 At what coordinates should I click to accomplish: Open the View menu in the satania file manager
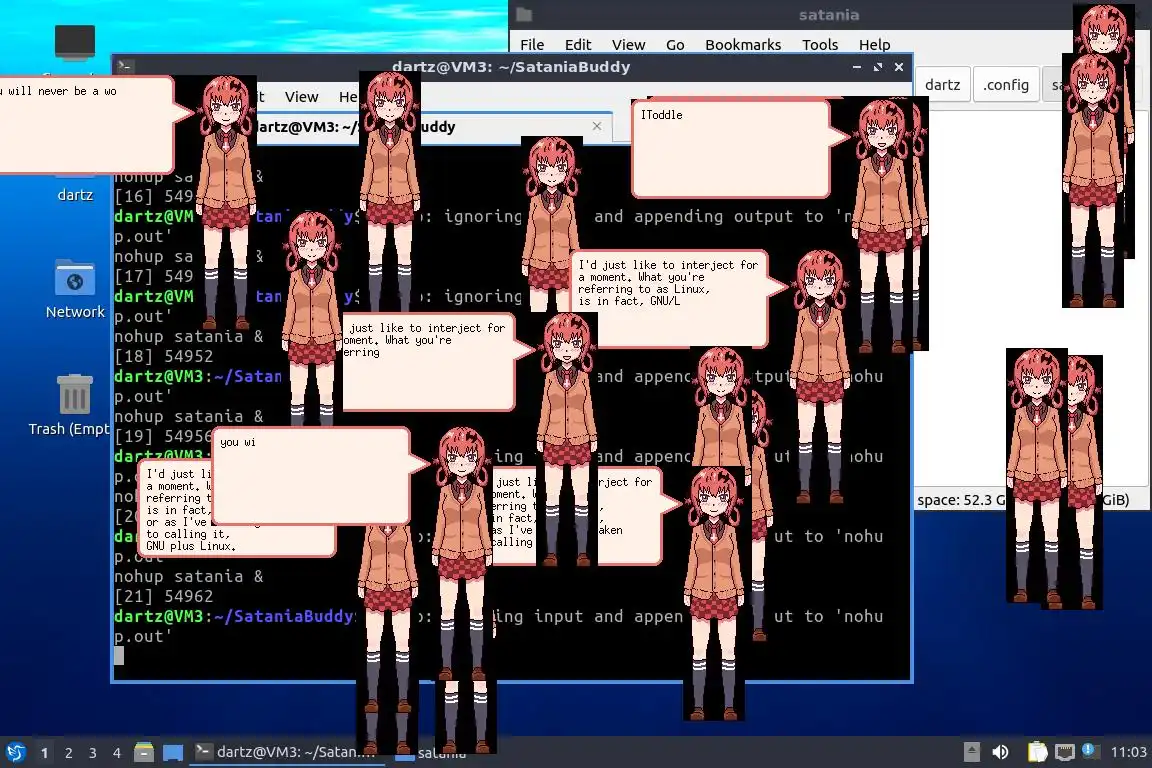click(628, 45)
